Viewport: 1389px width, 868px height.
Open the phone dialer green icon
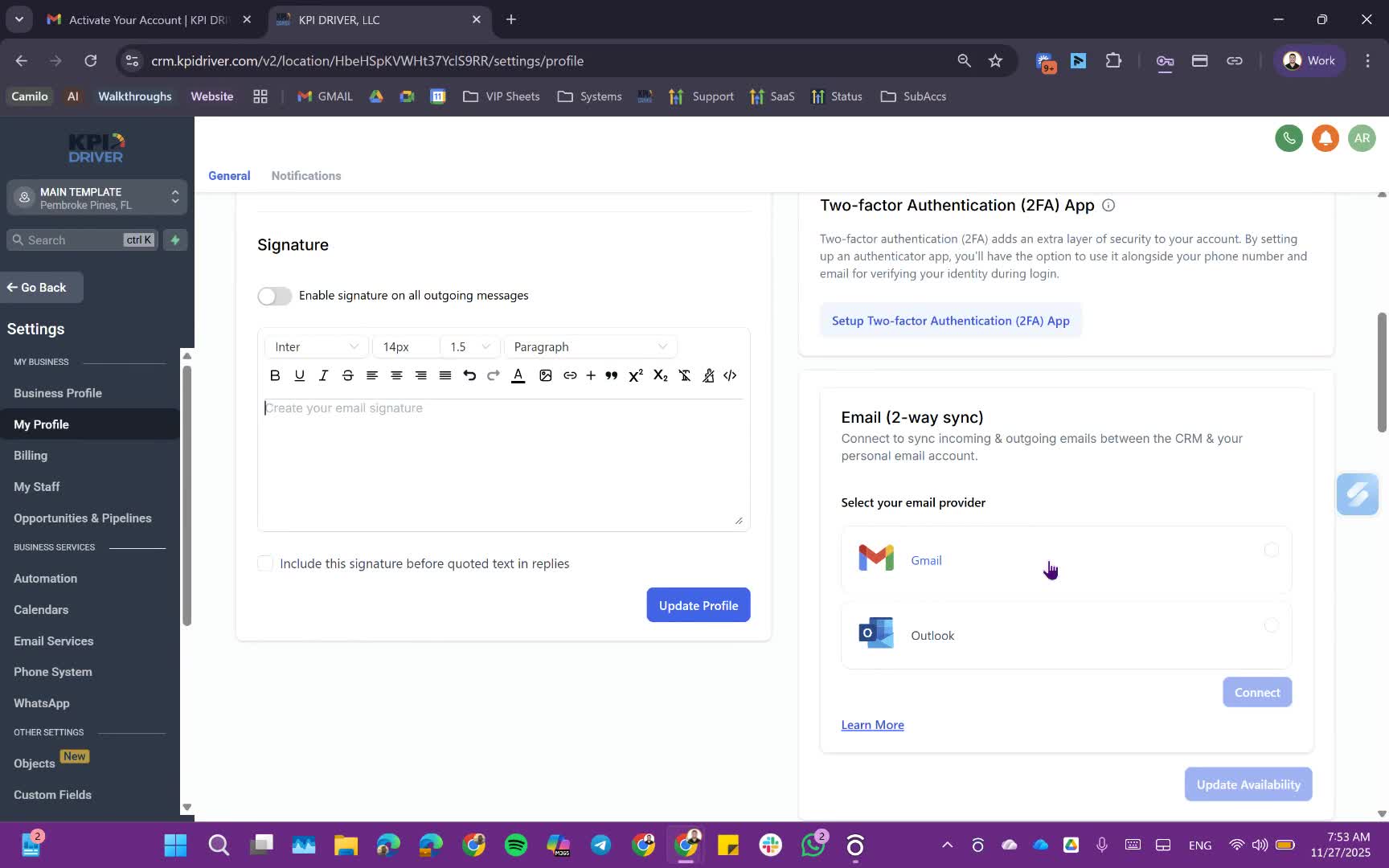click(x=1289, y=138)
